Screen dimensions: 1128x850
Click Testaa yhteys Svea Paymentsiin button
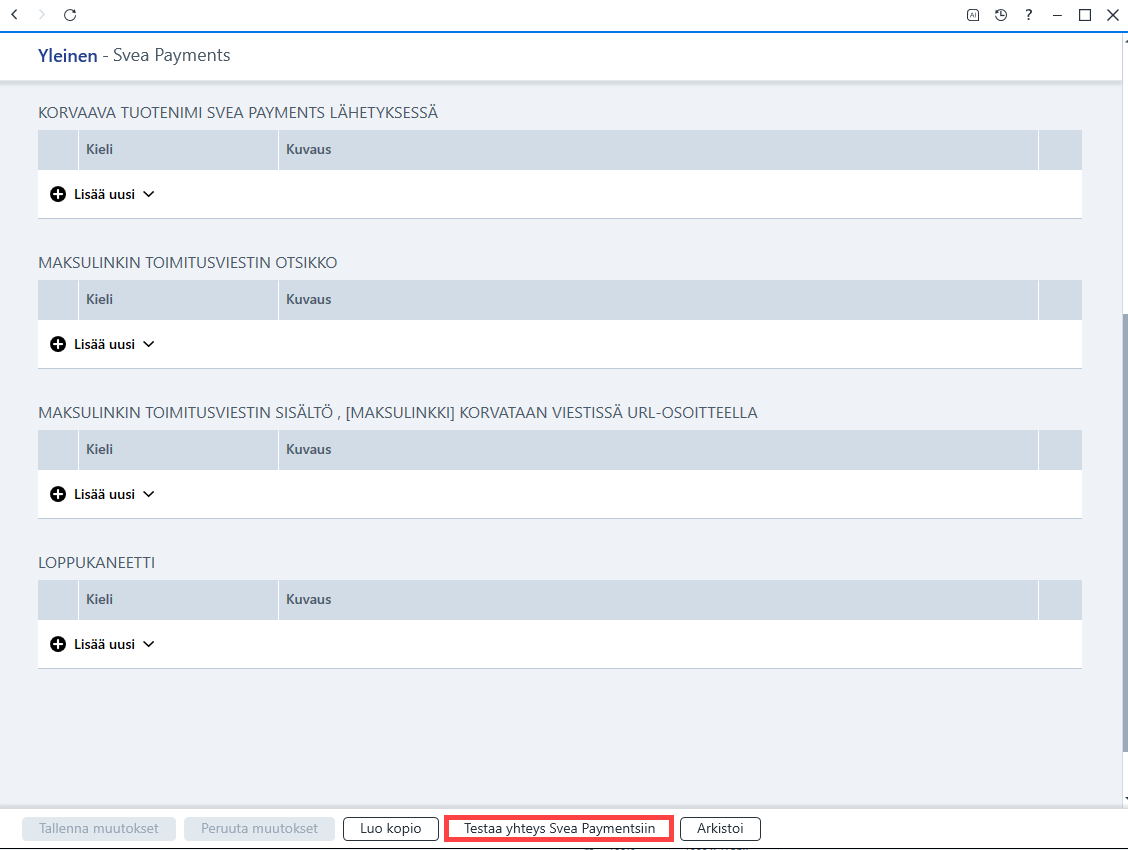(559, 828)
